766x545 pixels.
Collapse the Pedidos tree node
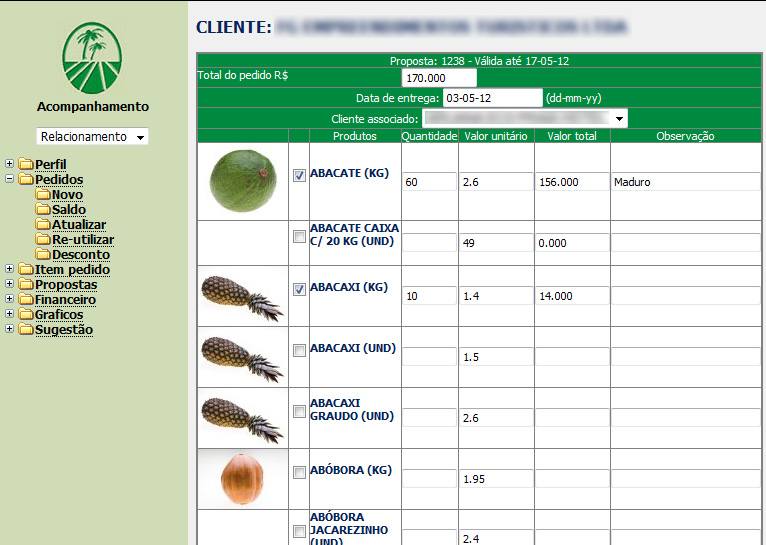coord(9,178)
